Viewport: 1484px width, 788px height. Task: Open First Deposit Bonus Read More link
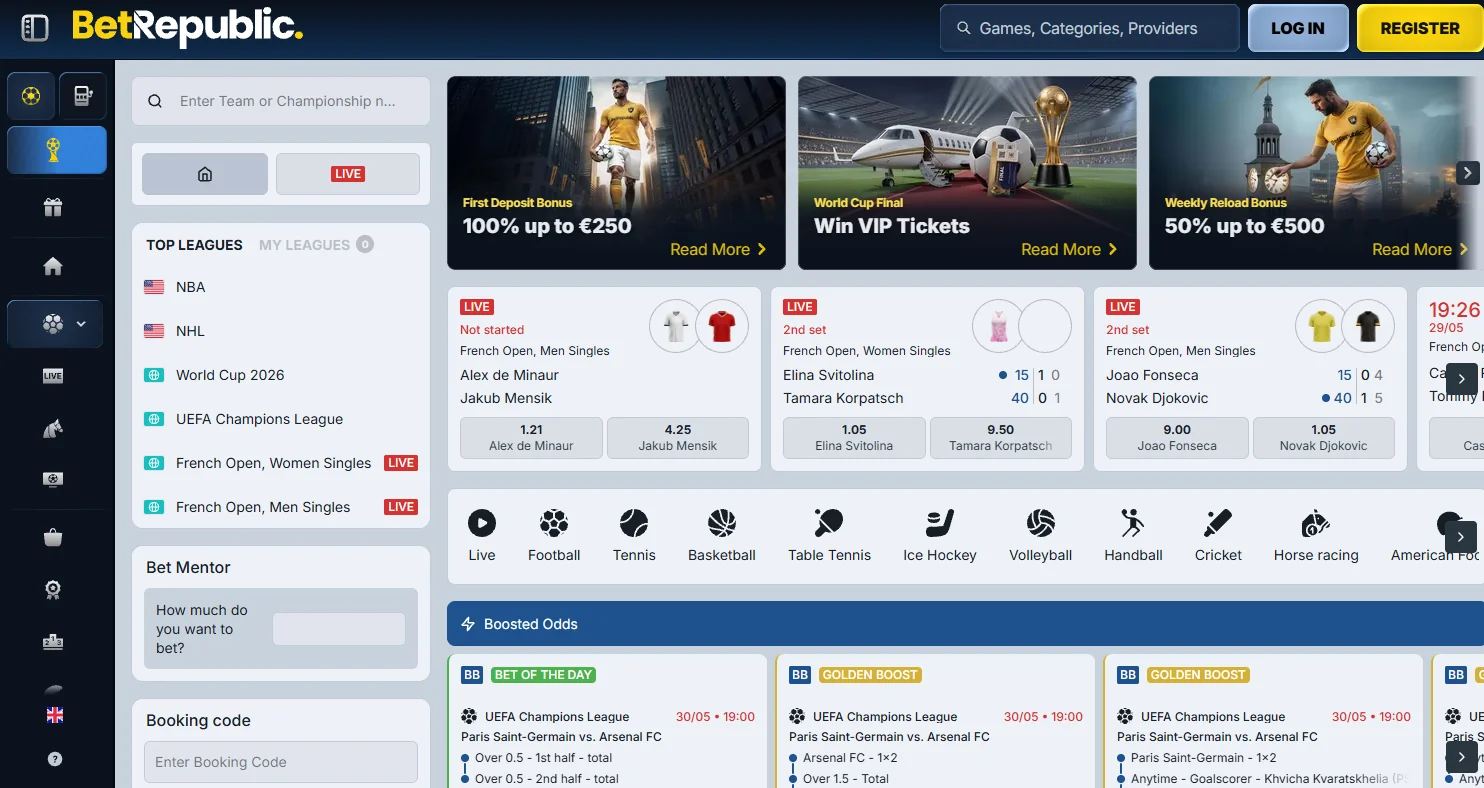[718, 249]
